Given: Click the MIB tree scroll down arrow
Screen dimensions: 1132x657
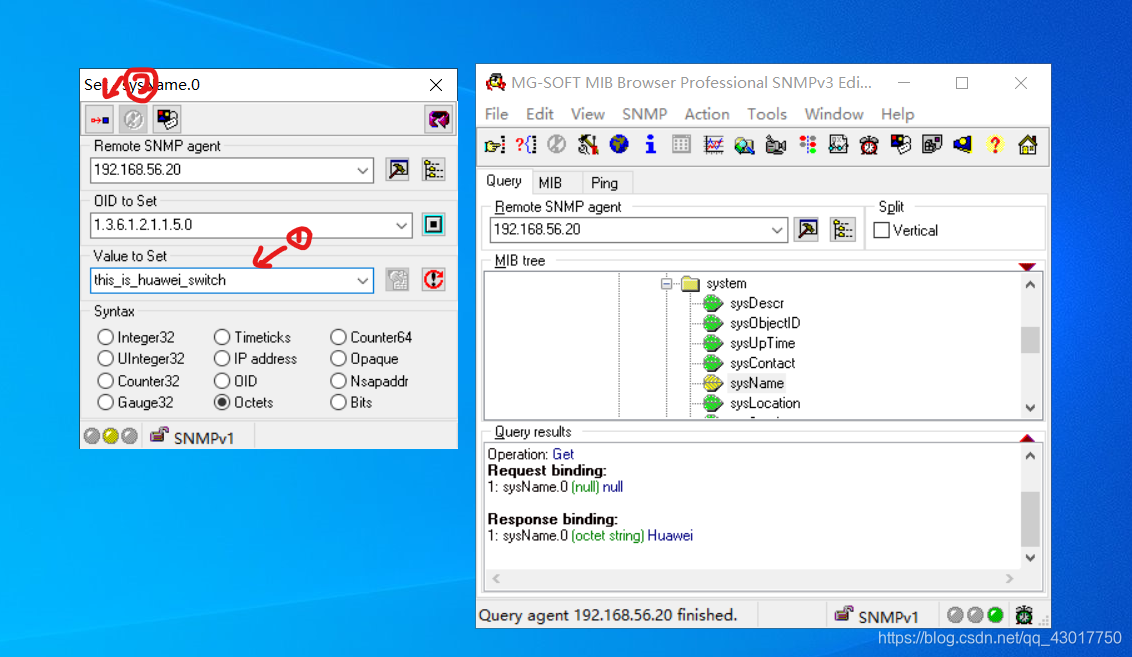Looking at the screenshot, I should tap(1030, 408).
